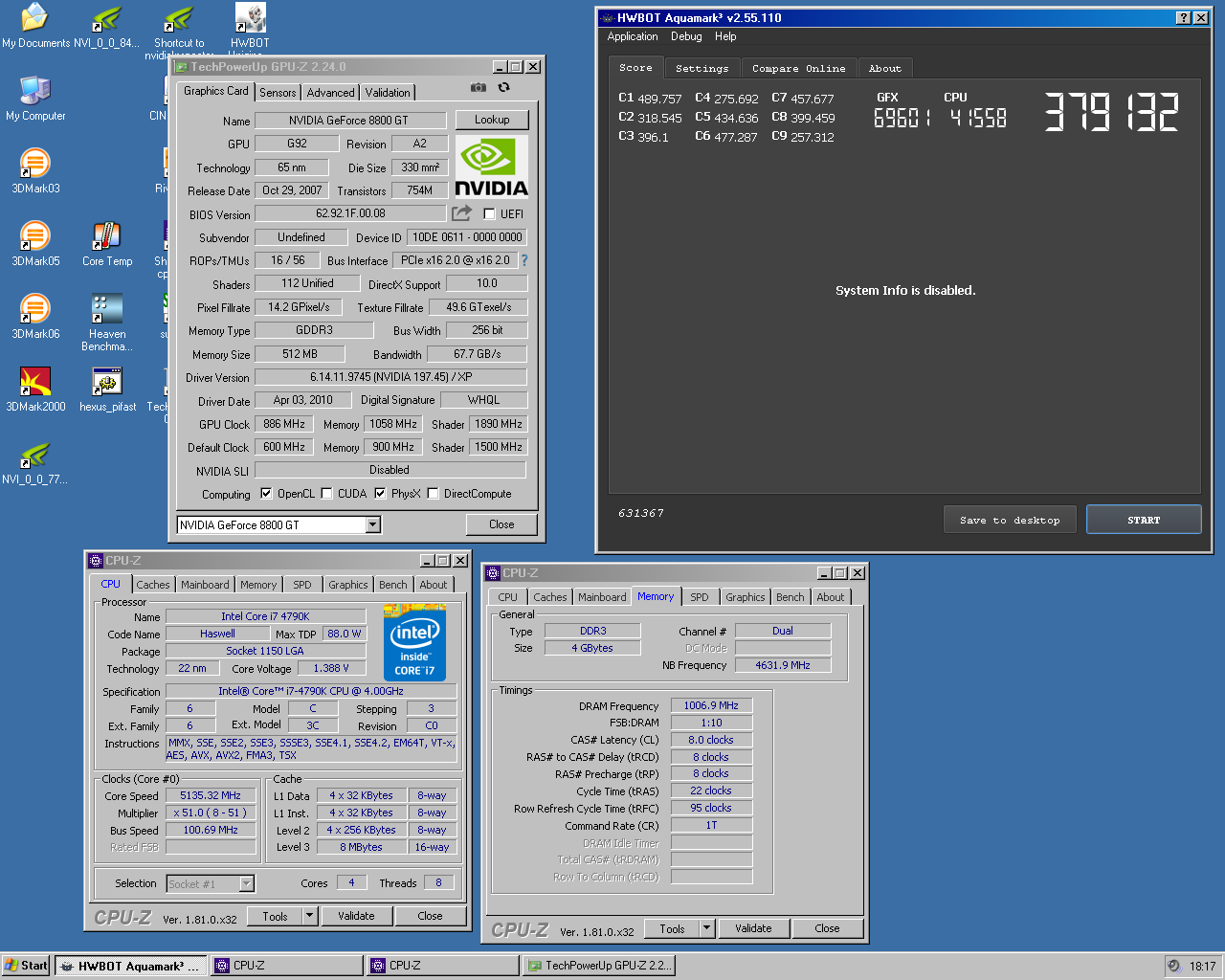This screenshot has height=980, width=1225.
Task: Switch to the Sensors tab in GPU-Z
Action: [x=278, y=93]
